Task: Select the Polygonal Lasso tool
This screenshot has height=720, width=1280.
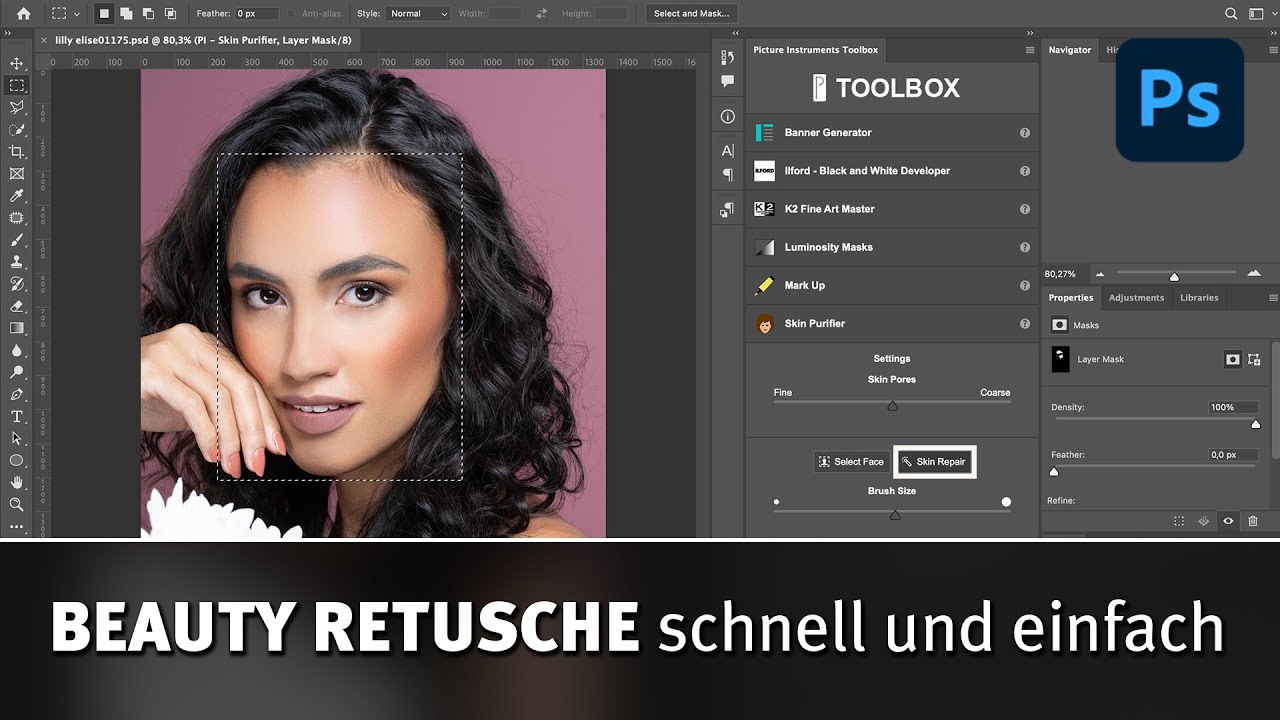Action: click(16, 108)
